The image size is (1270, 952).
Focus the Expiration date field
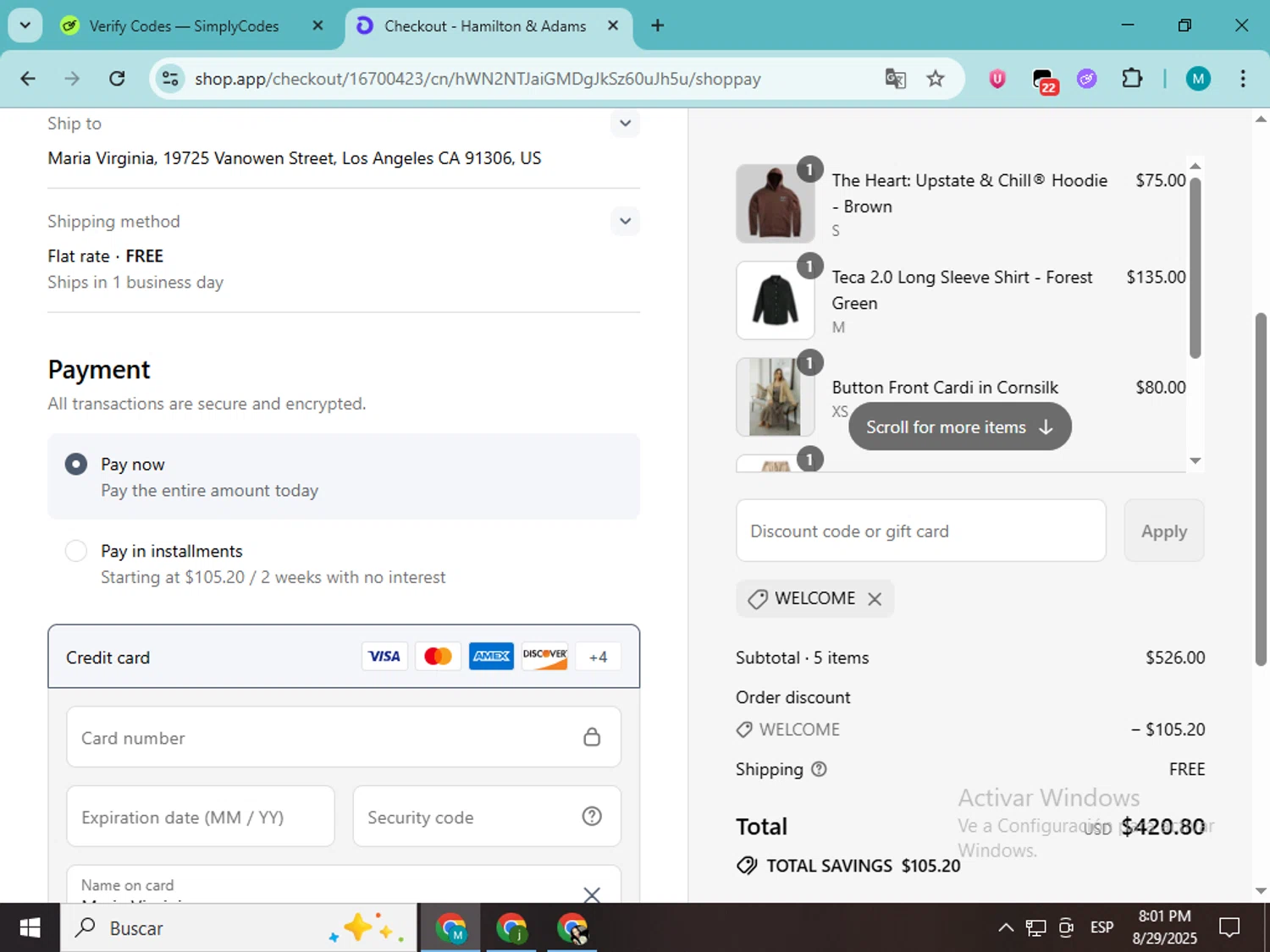point(201,817)
